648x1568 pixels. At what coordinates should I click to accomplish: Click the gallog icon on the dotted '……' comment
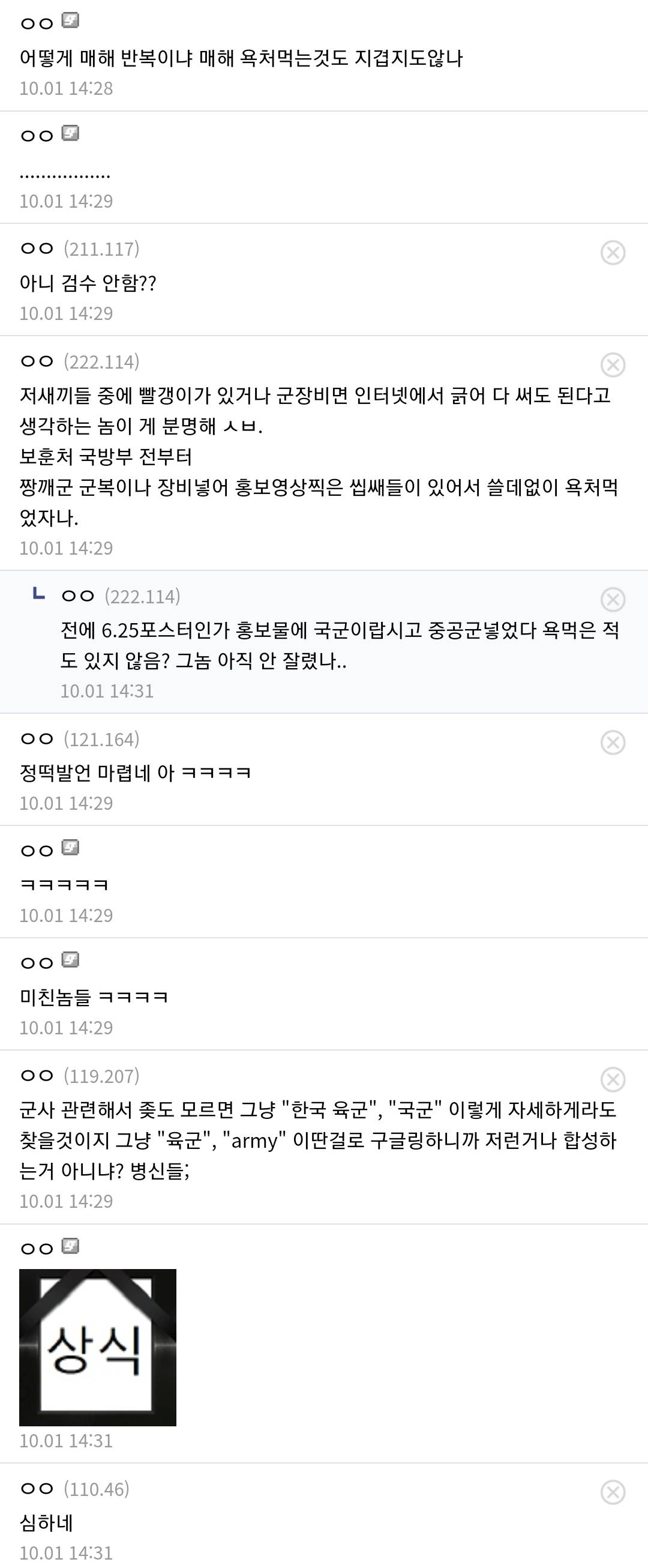(x=71, y=133)
